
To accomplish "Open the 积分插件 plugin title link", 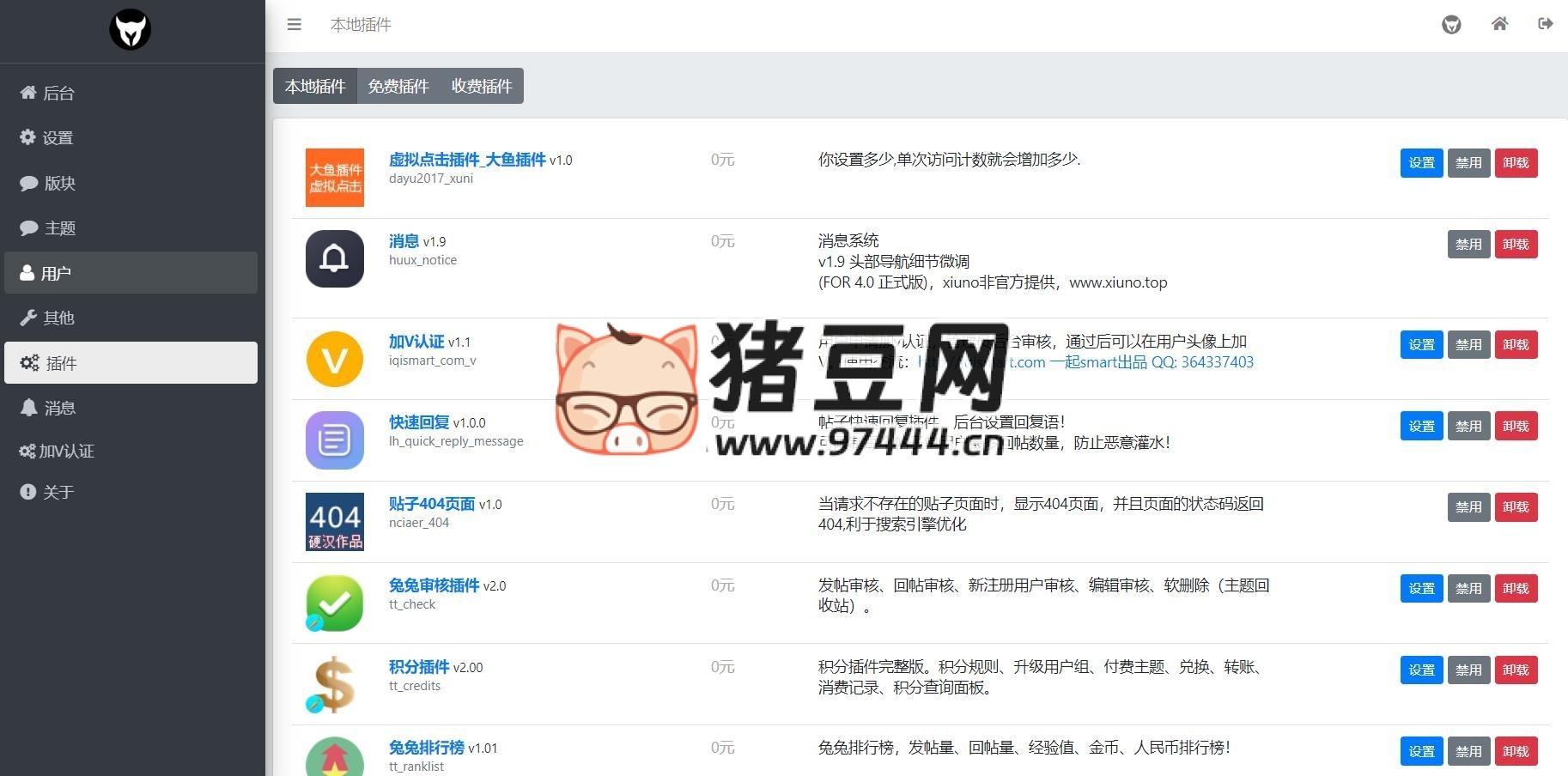I will (x=419, y=667).
